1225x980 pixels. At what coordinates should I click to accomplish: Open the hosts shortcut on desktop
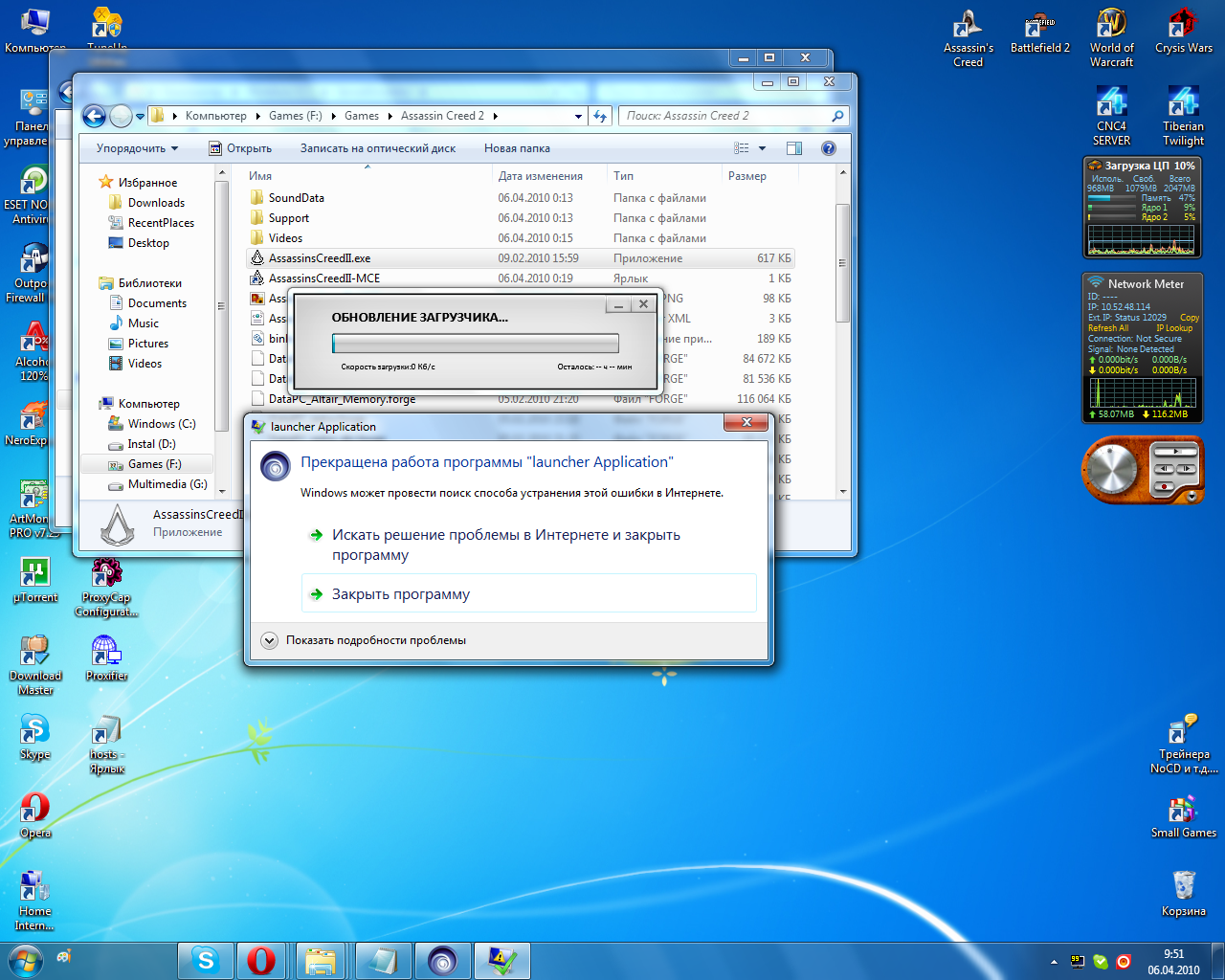[106, 744]
